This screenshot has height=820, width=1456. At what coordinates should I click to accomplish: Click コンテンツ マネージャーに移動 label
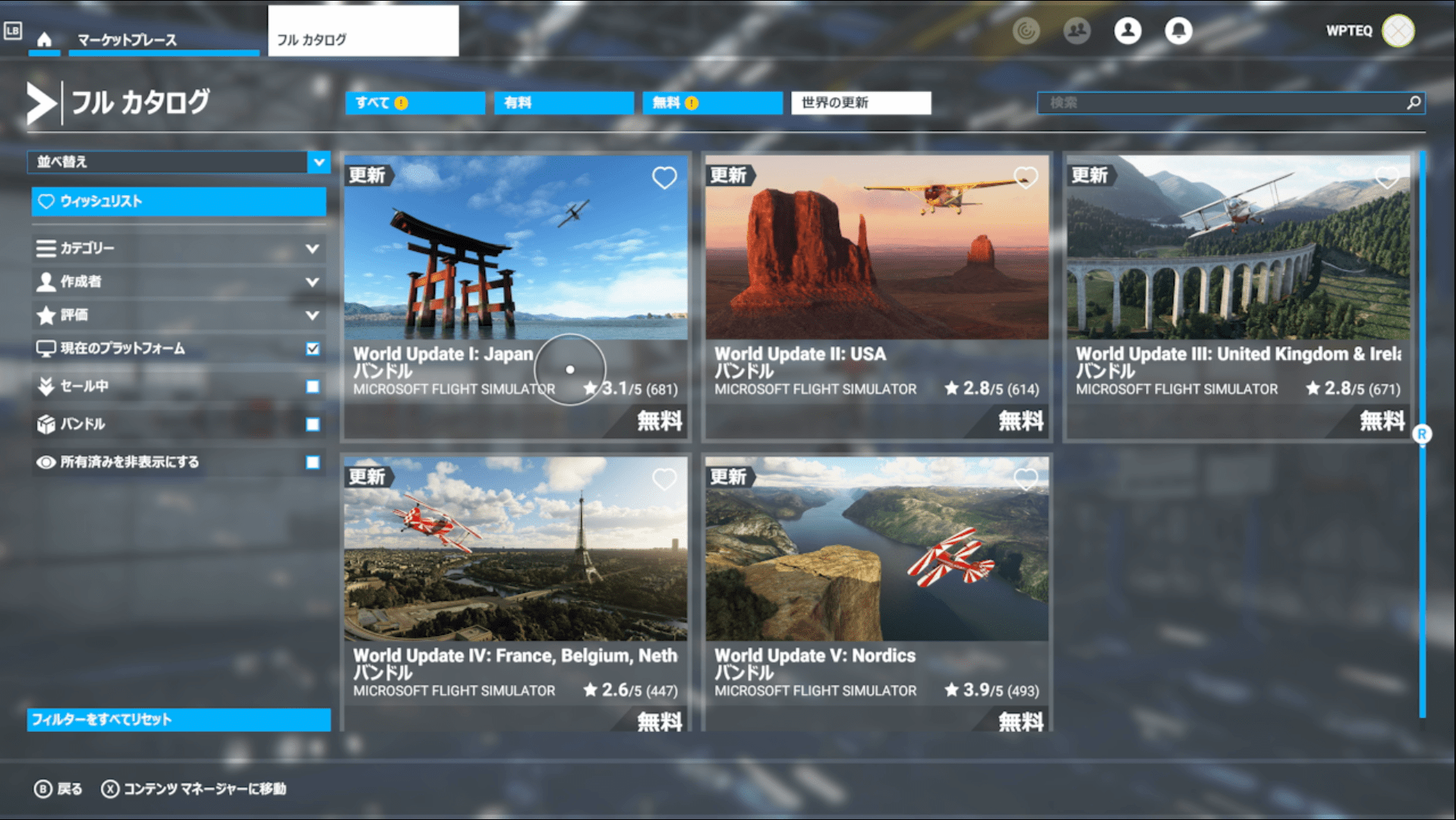205,789
